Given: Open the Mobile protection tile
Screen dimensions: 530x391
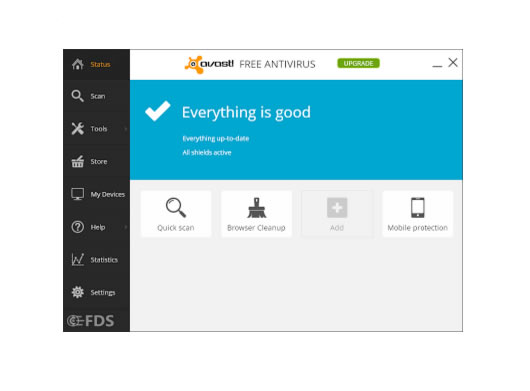Looking at the screenshot, I should (x=417, y=214).
